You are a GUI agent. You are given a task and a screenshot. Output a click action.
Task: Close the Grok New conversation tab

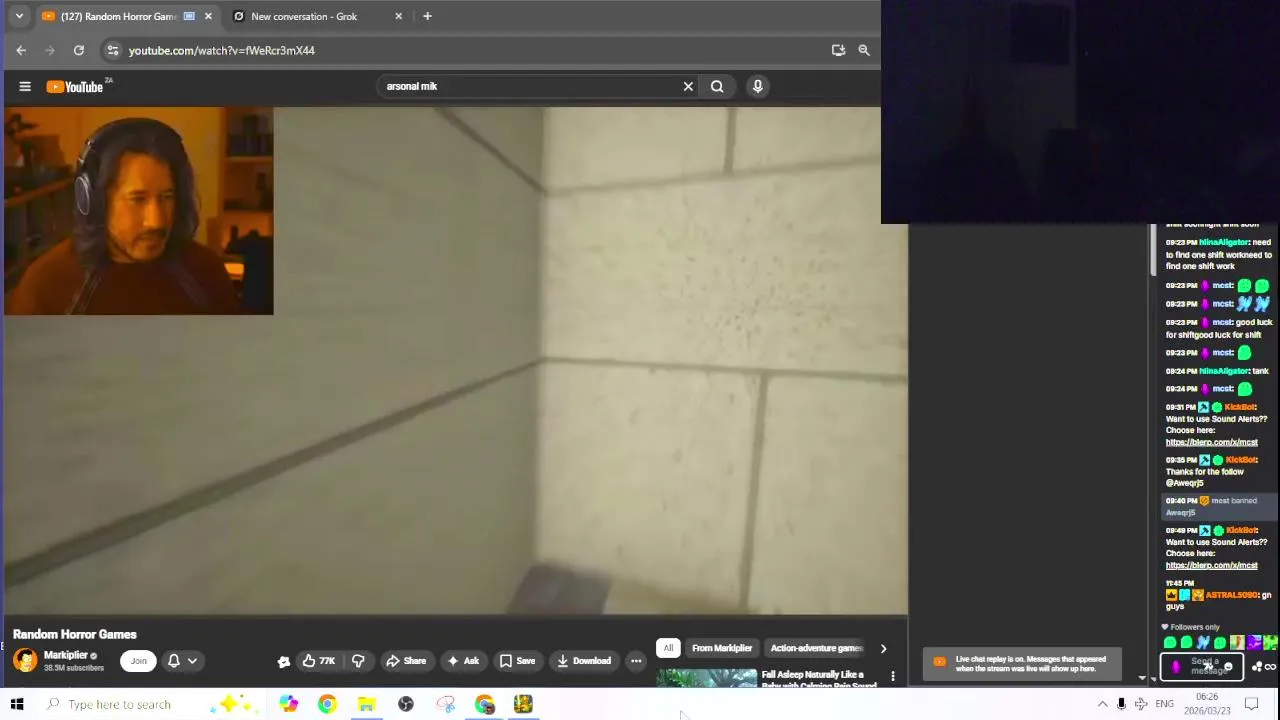399,16
